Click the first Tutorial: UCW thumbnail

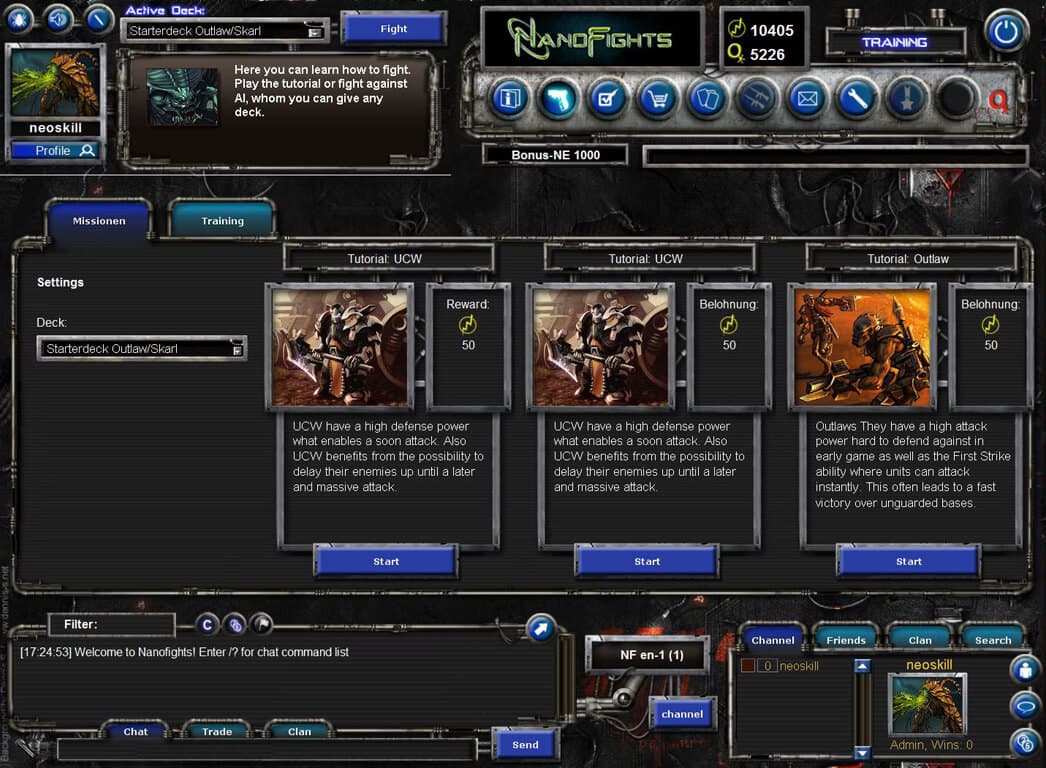340,346
